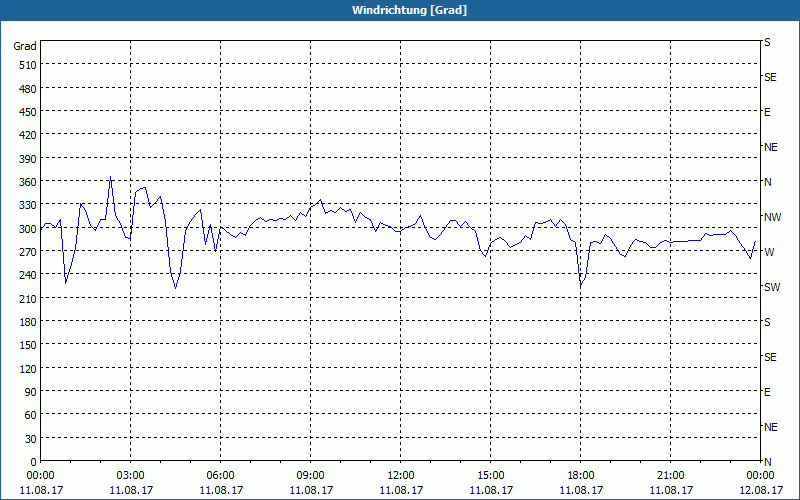Screen dimensions: 800x500
Task: Click the 0 value on the y-axis
Action: point(34,462)
